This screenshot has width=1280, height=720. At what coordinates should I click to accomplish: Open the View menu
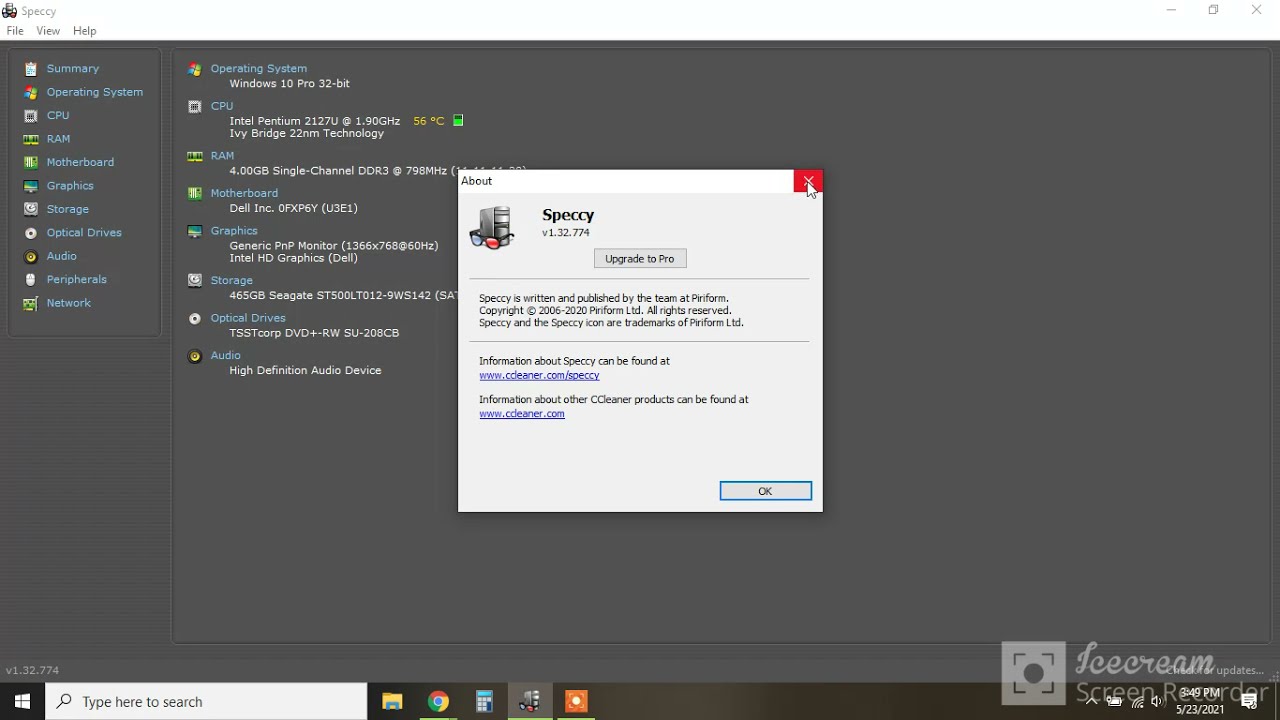pyautogui.click(x=48, y=31)
